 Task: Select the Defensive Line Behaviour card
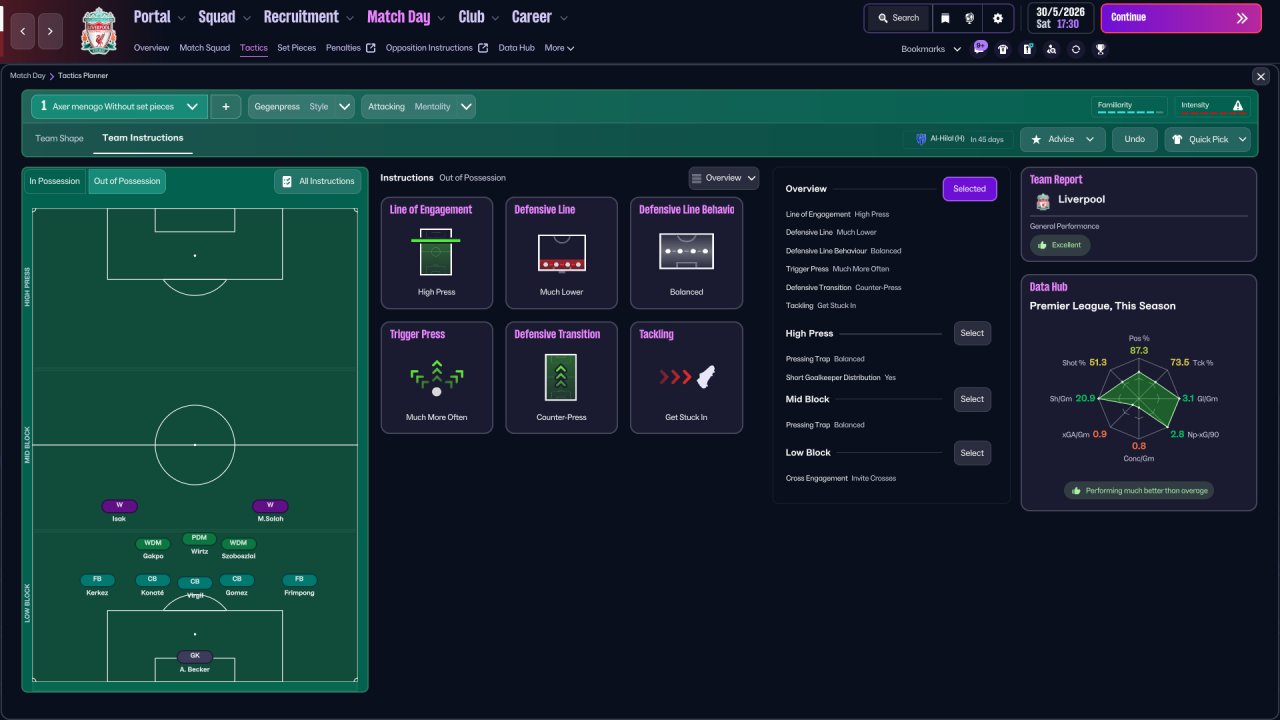[x=686, y=253]
